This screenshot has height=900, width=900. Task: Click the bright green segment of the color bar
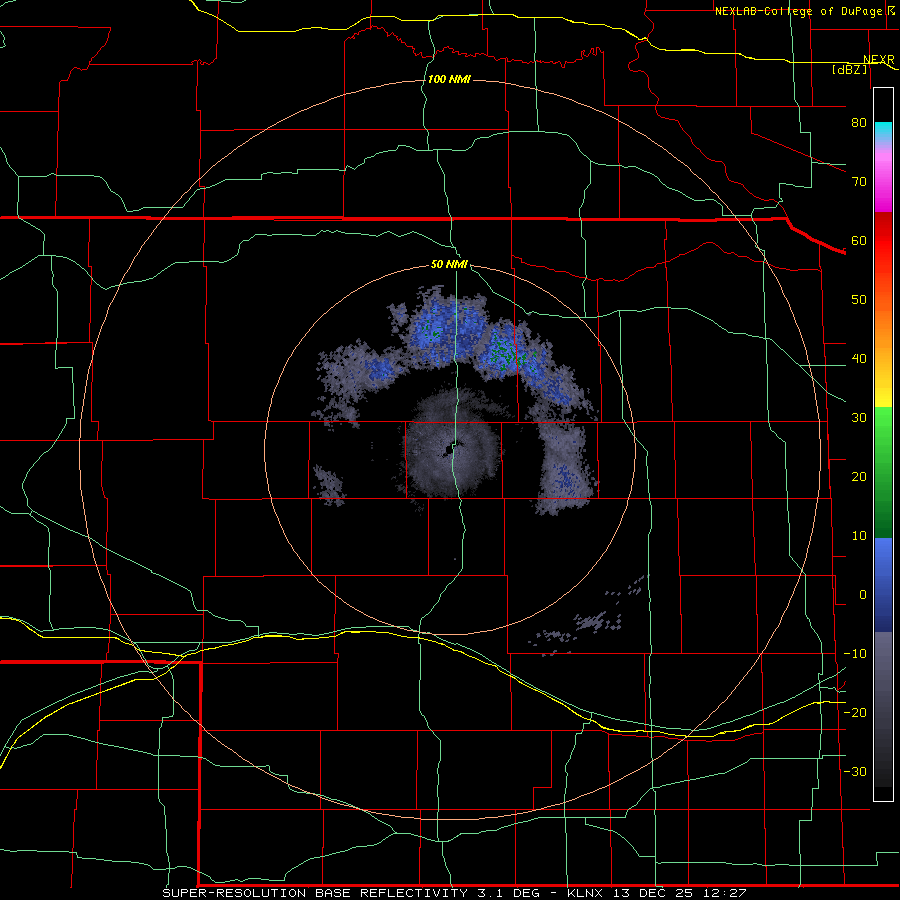click(x=883, y=428)
